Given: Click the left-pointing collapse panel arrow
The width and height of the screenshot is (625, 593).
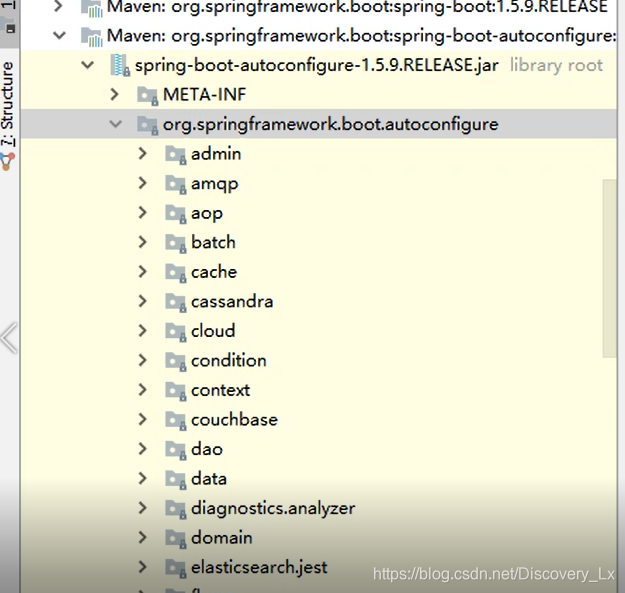Looking at the screenshot, I should pyautogui.click(x=9, y=338).
